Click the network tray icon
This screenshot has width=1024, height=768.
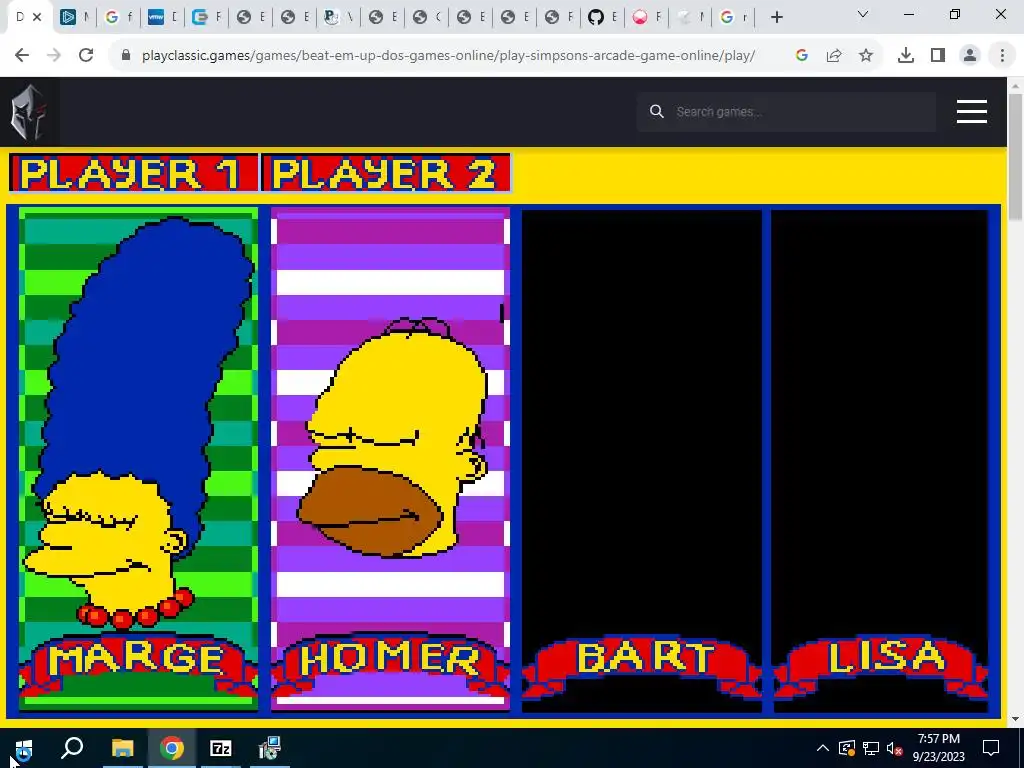click(x=871, y=748)
